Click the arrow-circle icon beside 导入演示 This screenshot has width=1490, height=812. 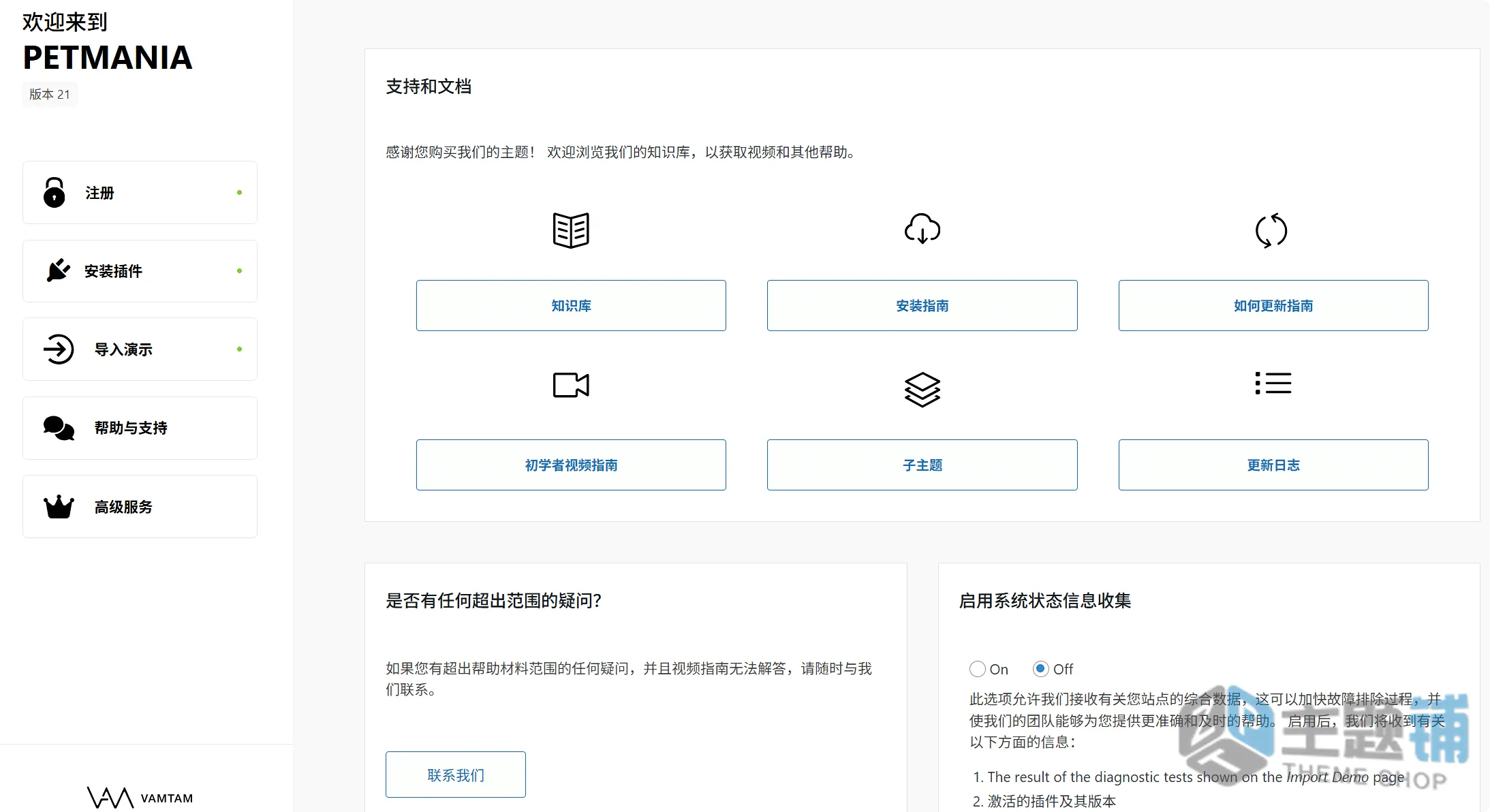pyautogui.click(x=59, y=349)
